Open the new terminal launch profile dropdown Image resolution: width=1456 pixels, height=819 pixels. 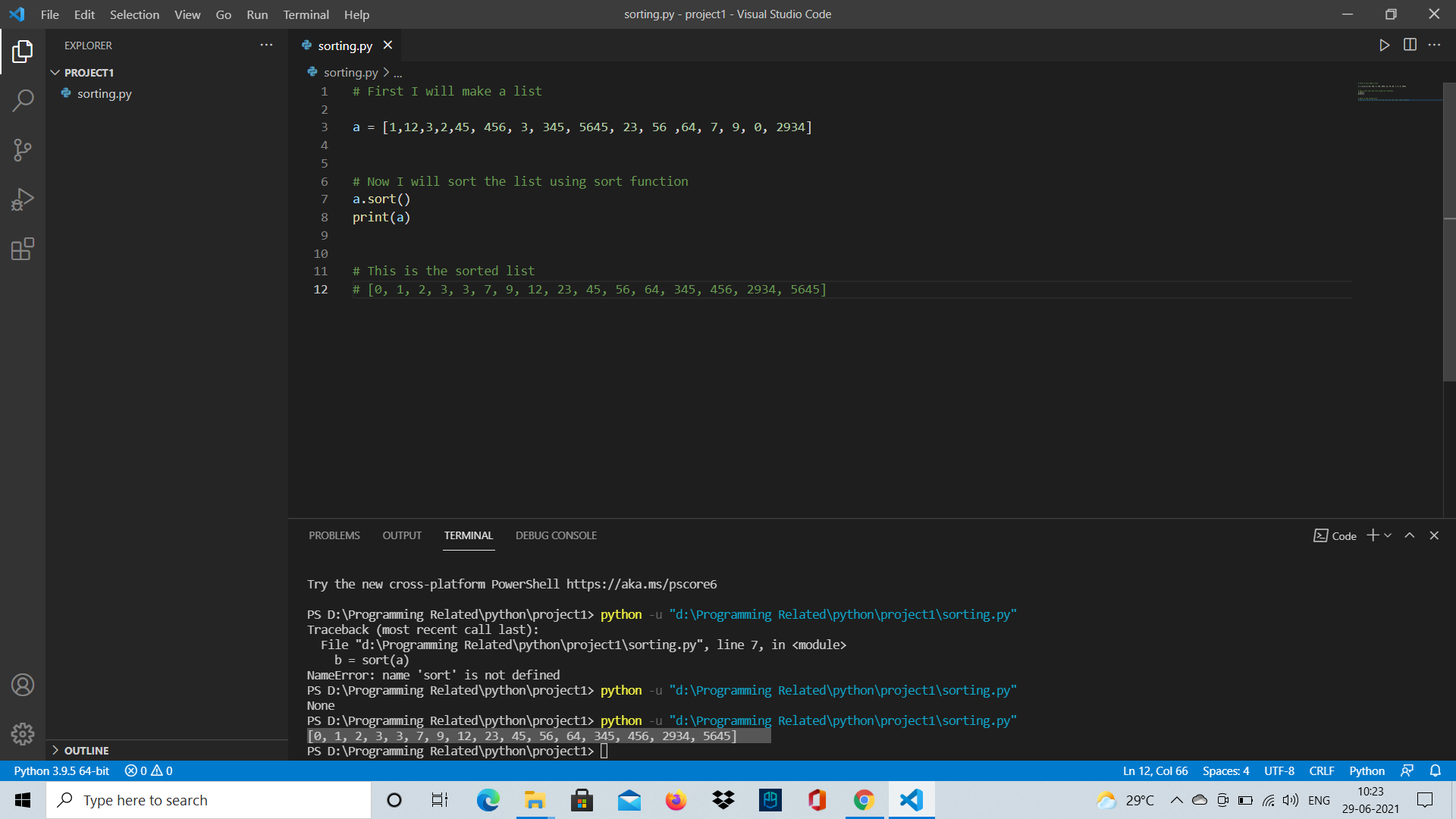coord(1388,535)
